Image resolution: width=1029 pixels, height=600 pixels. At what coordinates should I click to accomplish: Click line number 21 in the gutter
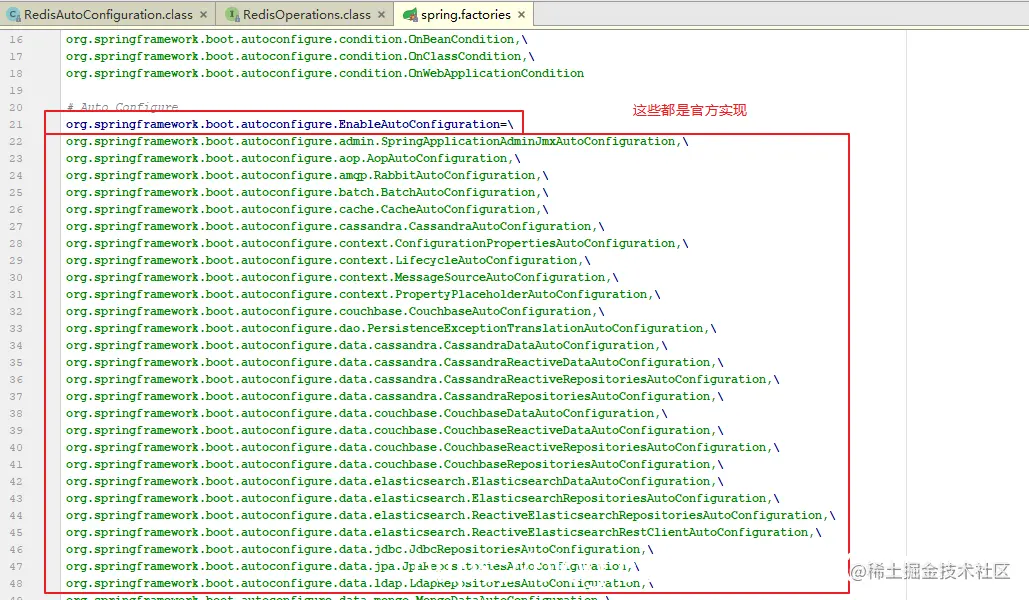(16, 125)
